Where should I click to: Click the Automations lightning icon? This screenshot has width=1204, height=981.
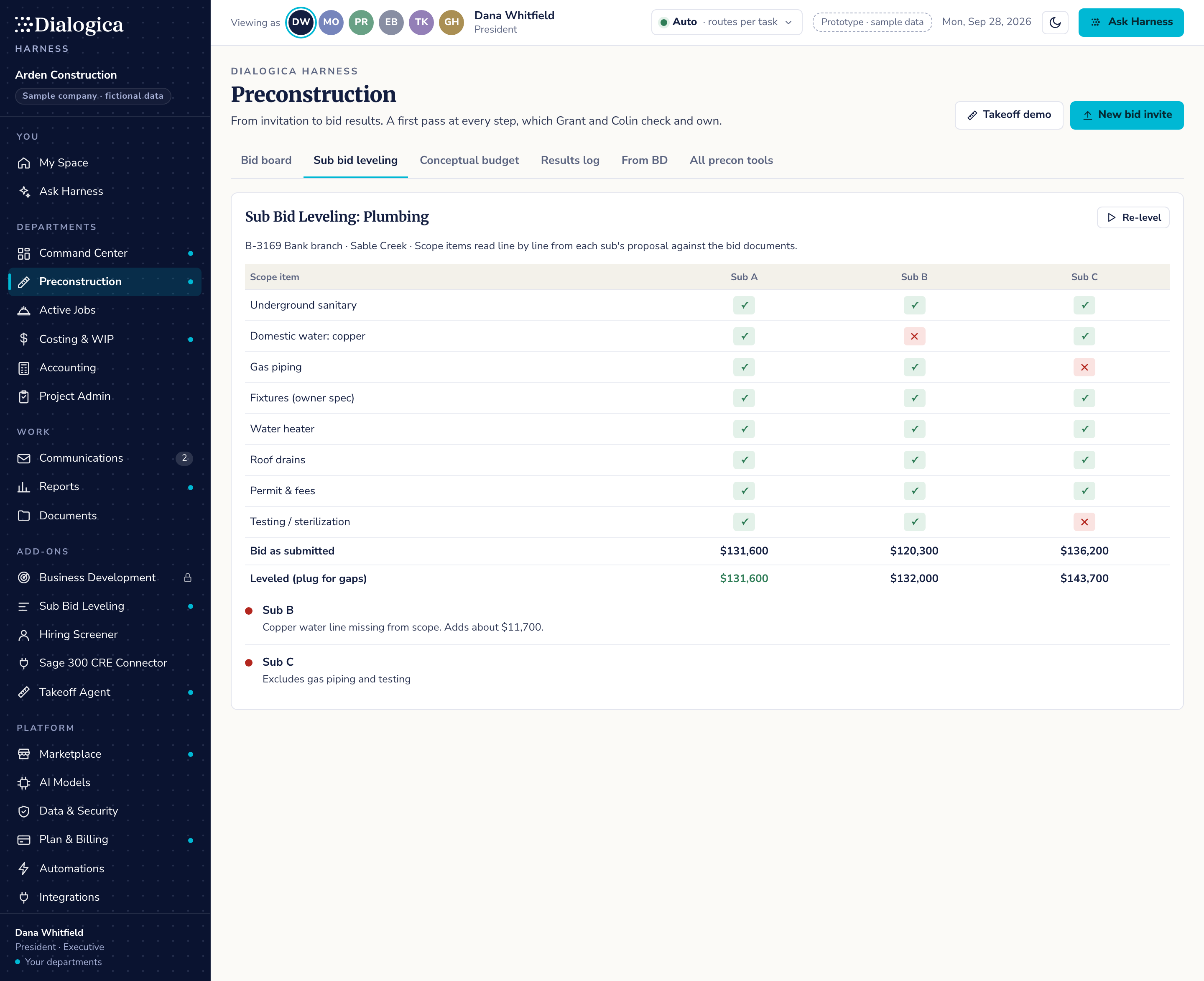click(x=24, y=869)
